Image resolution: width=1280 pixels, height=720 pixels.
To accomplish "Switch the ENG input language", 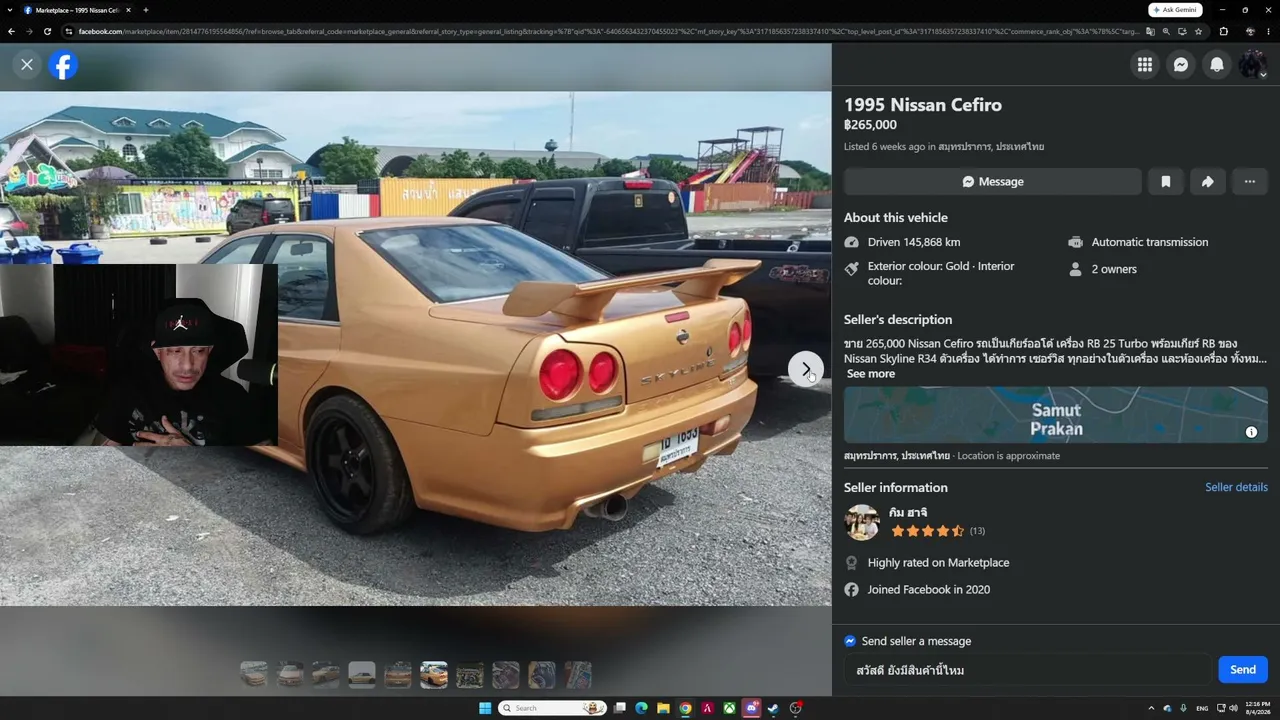I will pos(1202,708).
